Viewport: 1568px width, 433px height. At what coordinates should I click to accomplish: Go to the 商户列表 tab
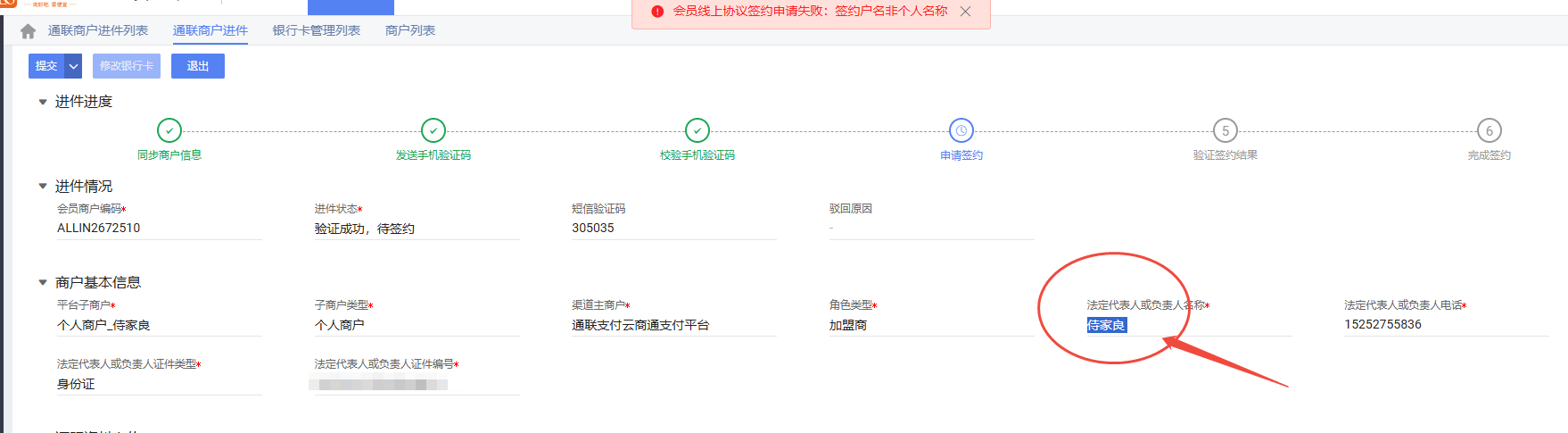pyautogui.click(x=410, y=31)
